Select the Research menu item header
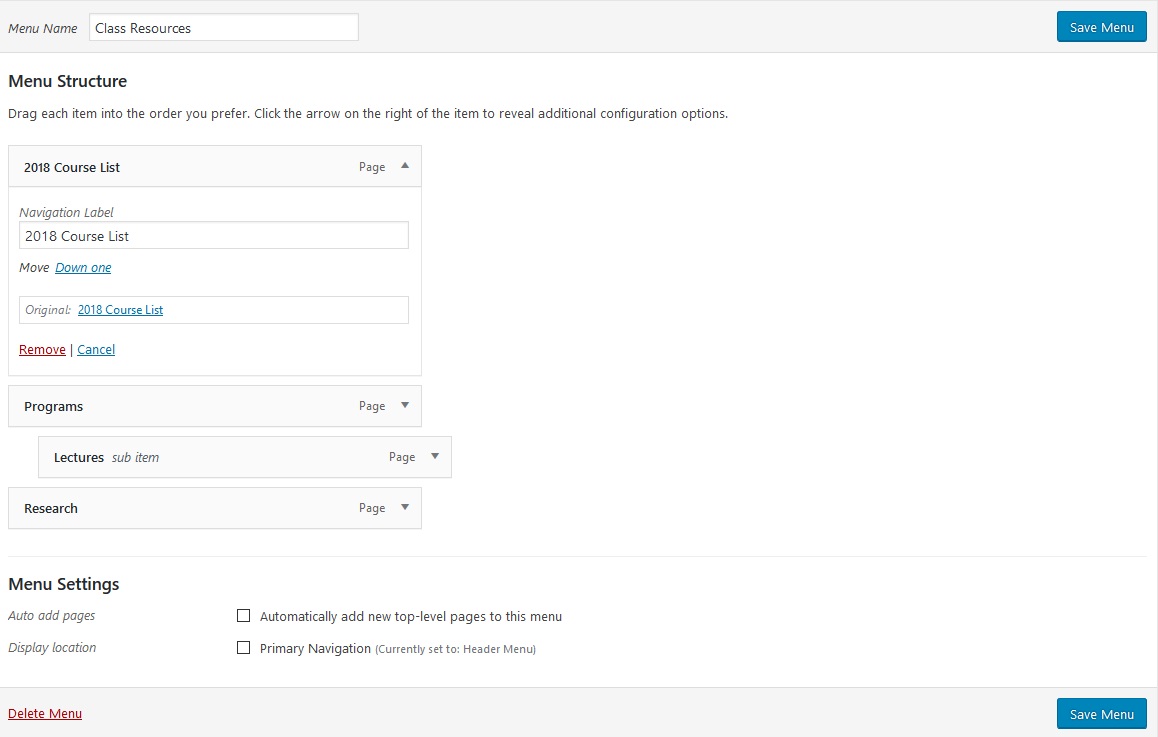The image size is (1158, 737). pos(150,508)
